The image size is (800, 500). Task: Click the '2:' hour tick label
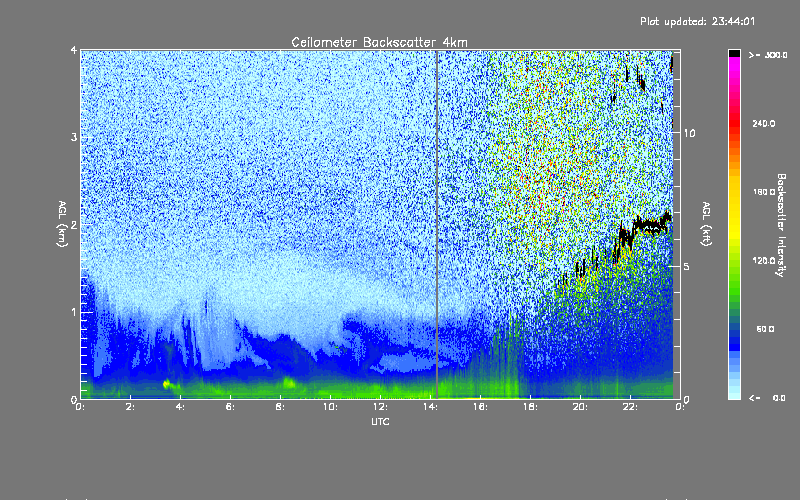pyautogui.click(x=131, y=407)
